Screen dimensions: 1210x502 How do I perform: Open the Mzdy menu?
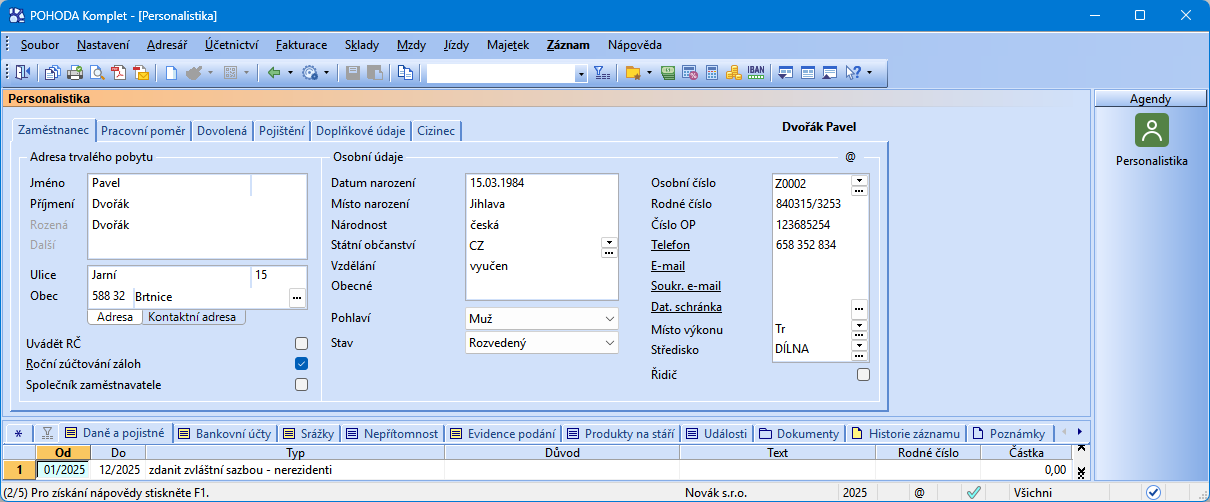click(412, 45)
